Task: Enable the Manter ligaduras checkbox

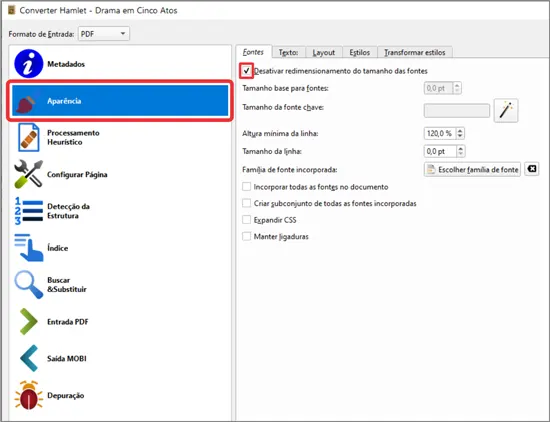Action: pos(247,236)
